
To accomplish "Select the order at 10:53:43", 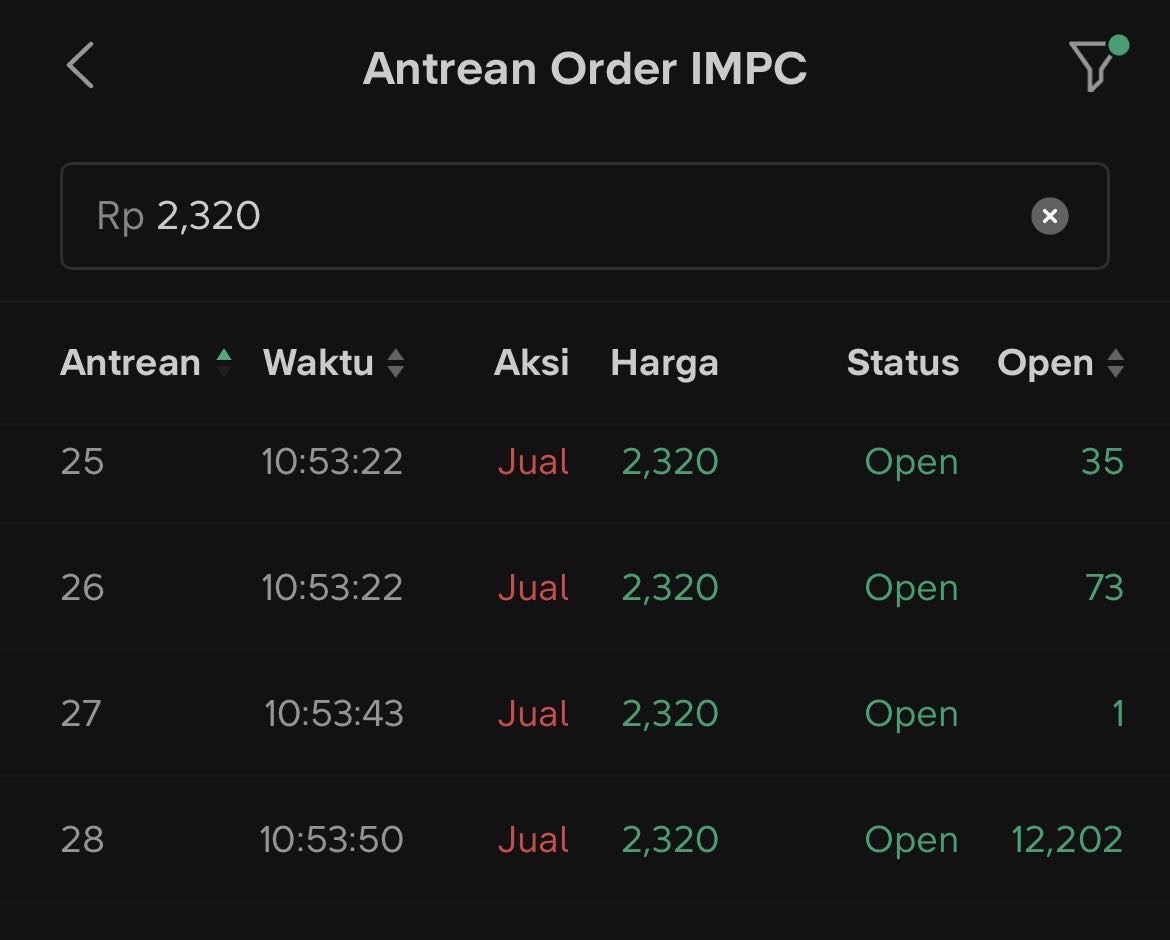I will point(334,714).
